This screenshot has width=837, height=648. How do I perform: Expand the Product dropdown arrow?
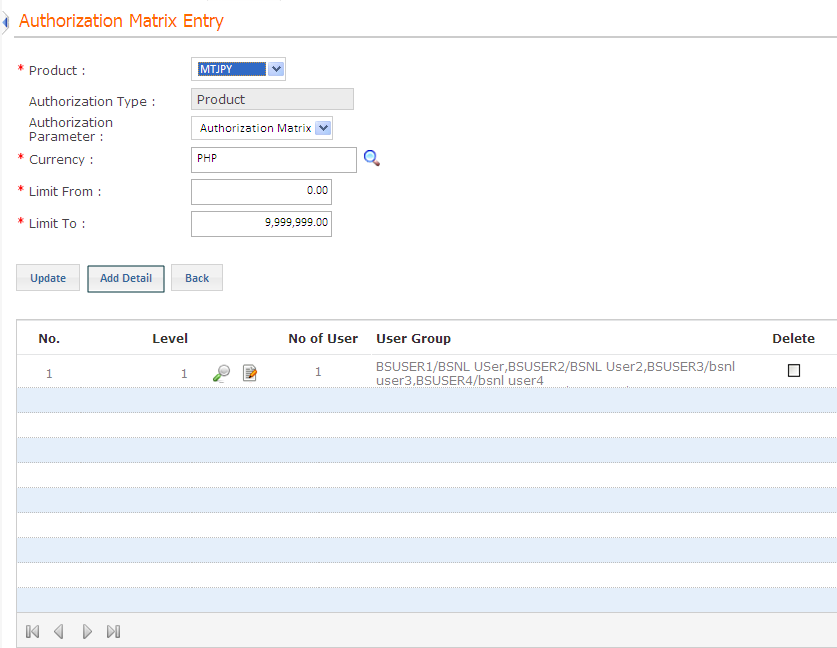[x=276, y=69]
